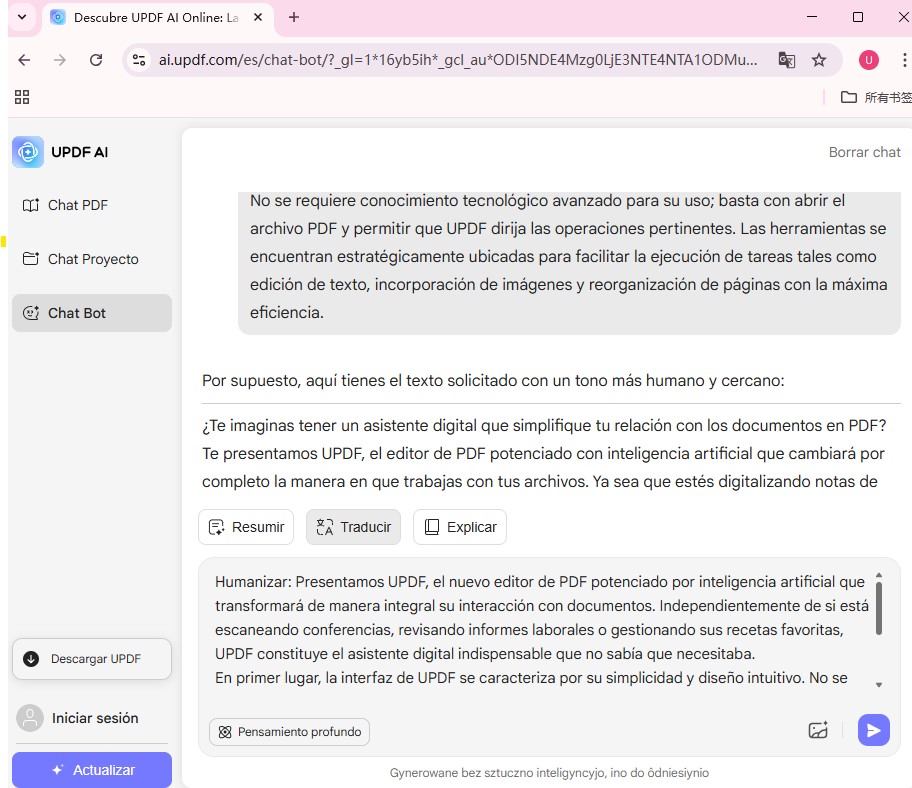Maximize the browser window
The width and height of the screenshot is (912, 788).
[x=857, y=17]
